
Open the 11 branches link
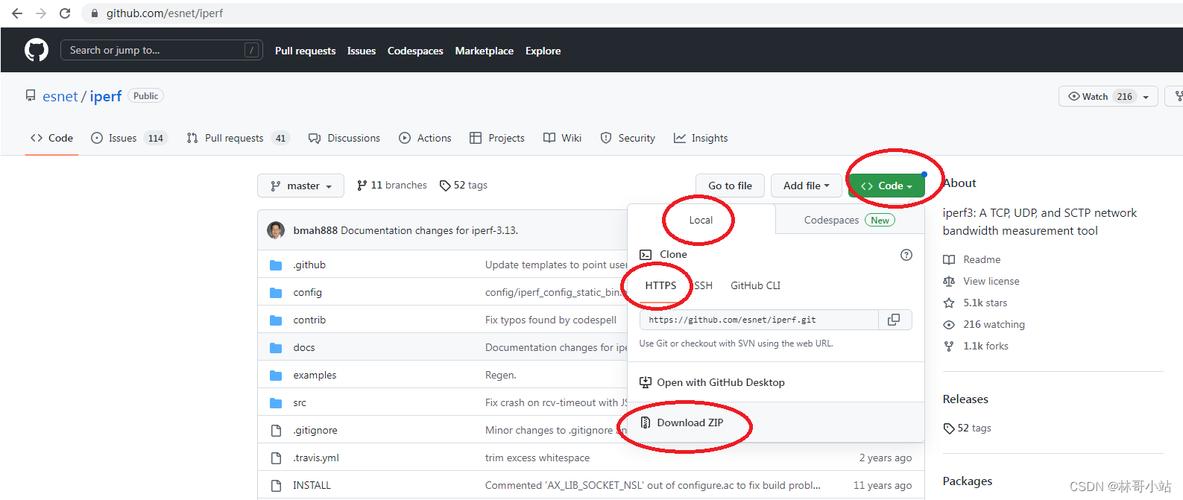[392, 186]
